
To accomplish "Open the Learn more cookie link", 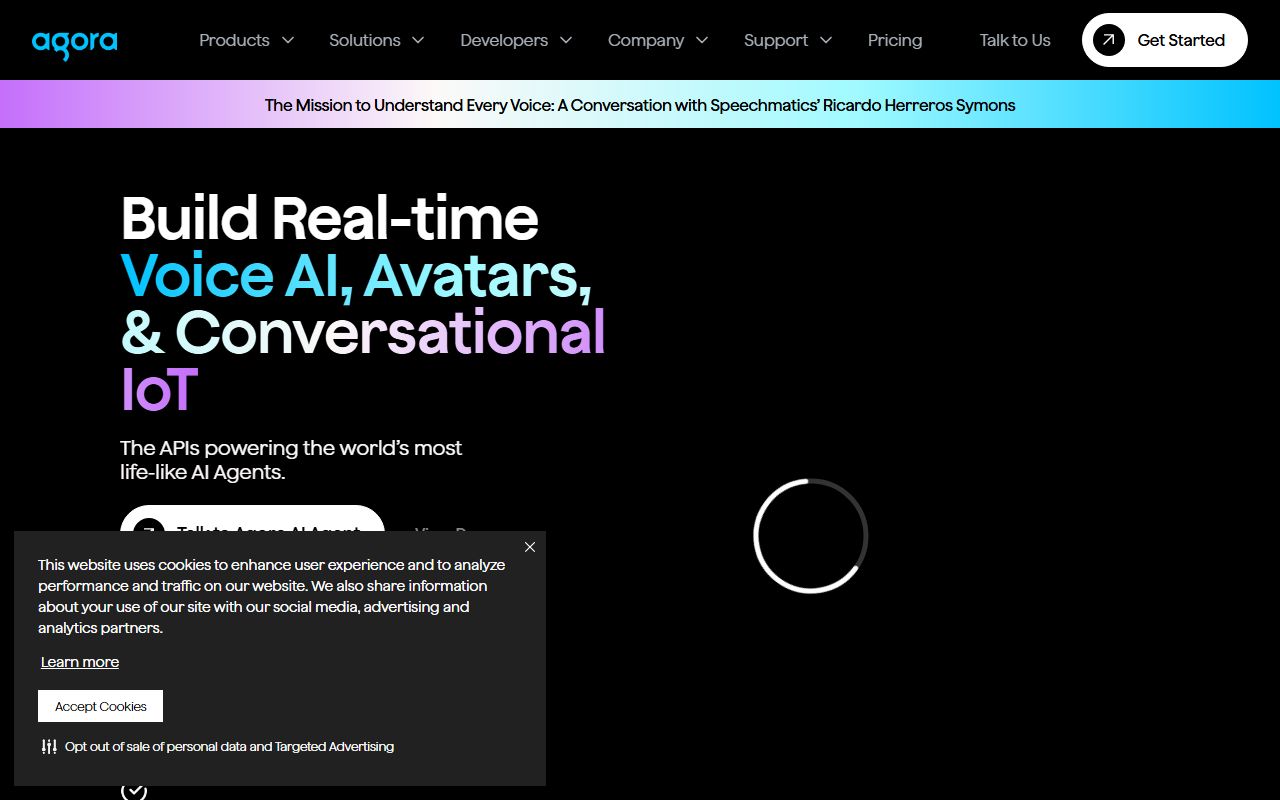I will coord(80,662).
